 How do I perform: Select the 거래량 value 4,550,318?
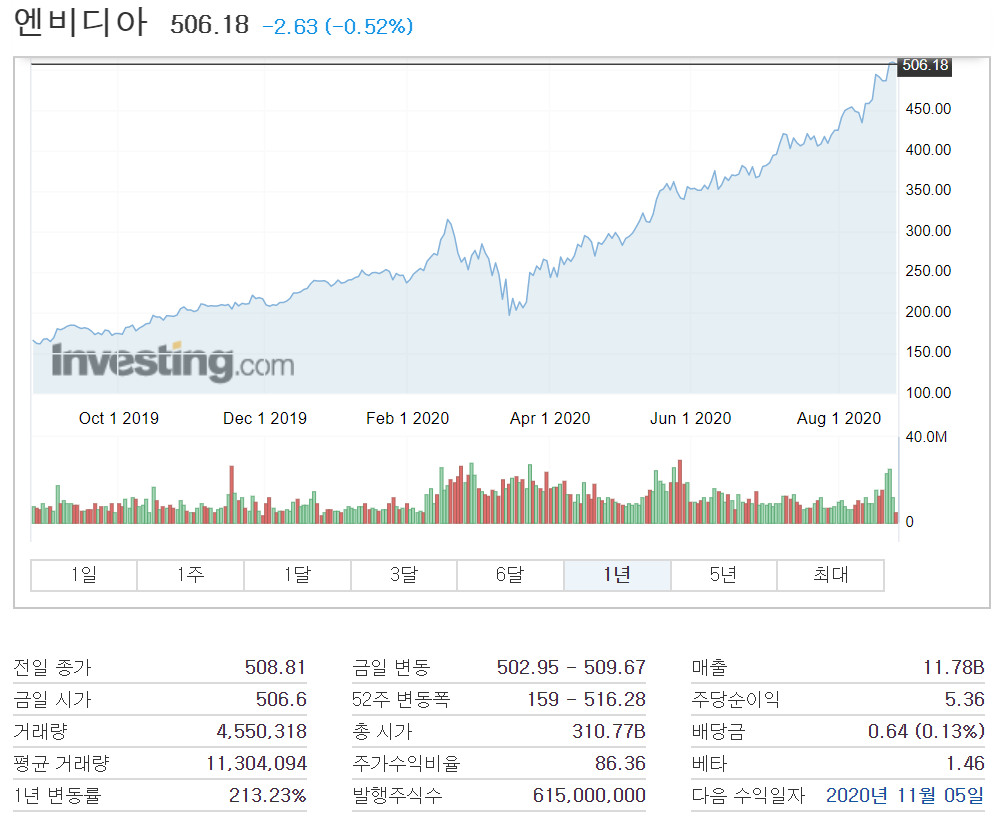[x=262, y=731]
